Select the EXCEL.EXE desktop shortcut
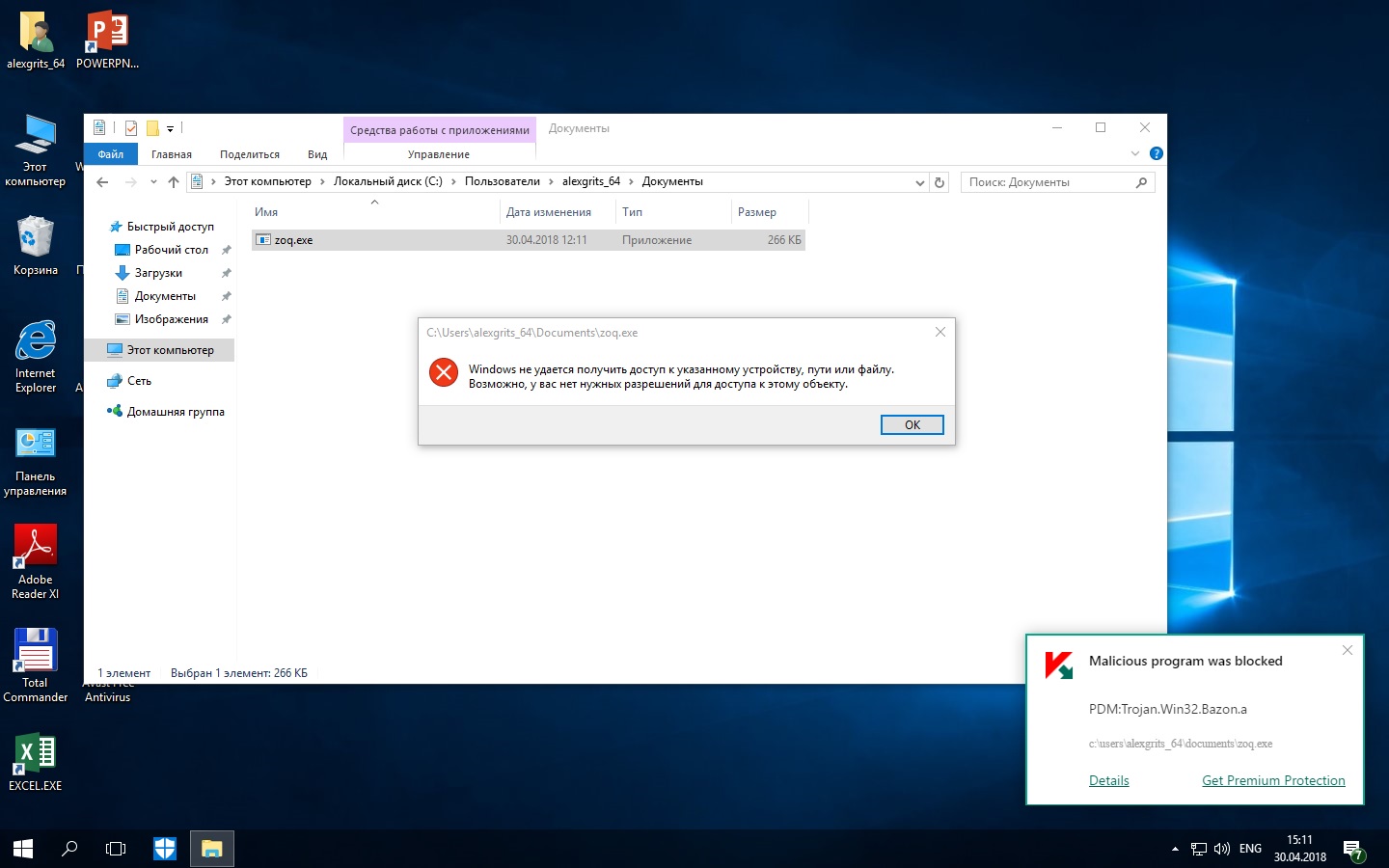 [x=36, y=763]
